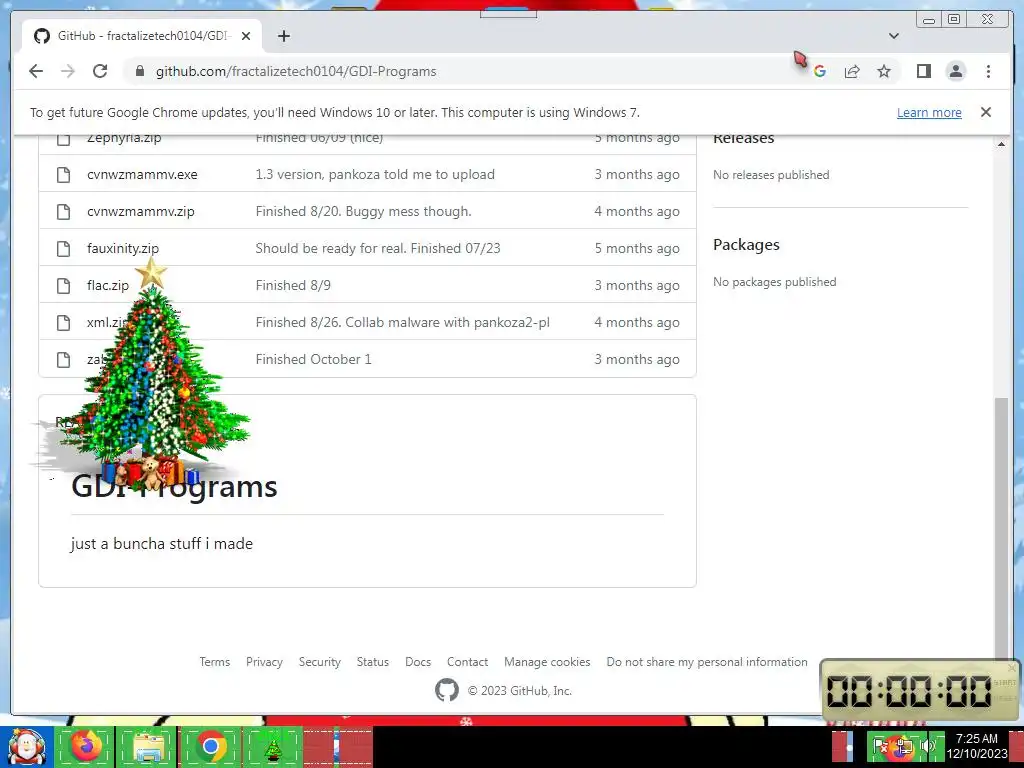The width and height of the screenshot is (1024, 768).
Task: Open commit 'Finished 8/9'
Action: (x=293, y=285)
